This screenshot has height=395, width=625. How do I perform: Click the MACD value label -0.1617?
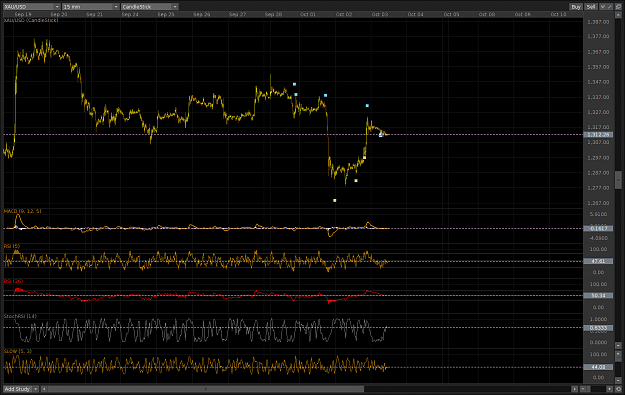tap(598, 228)
